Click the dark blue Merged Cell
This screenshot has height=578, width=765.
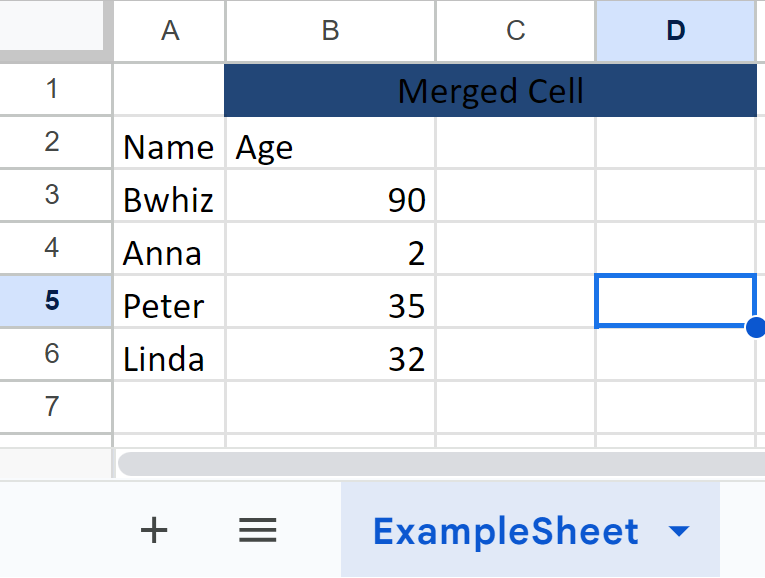point(490,91)
